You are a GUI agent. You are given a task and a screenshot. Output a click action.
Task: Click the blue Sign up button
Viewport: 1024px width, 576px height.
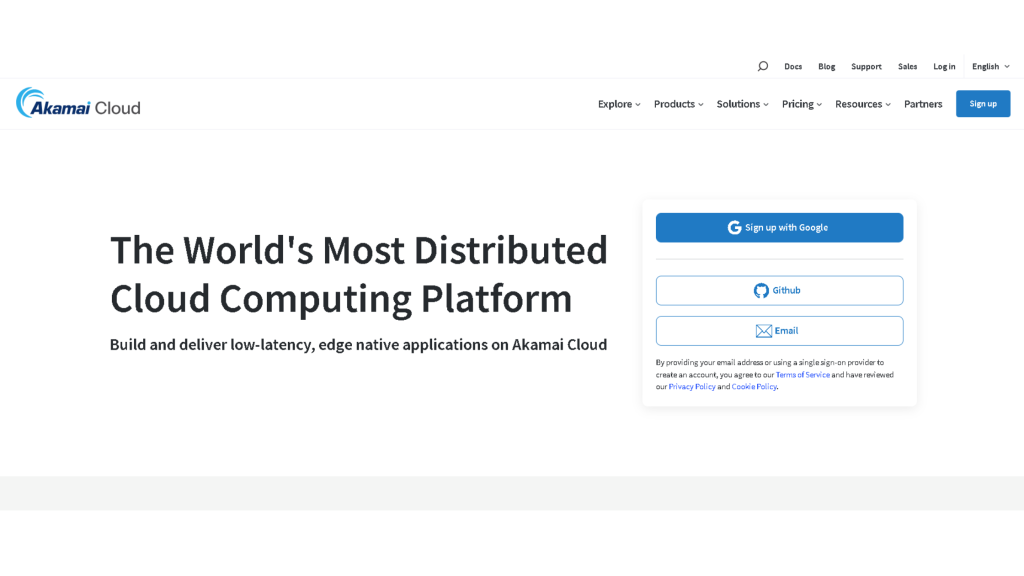[x=983, y=103]
